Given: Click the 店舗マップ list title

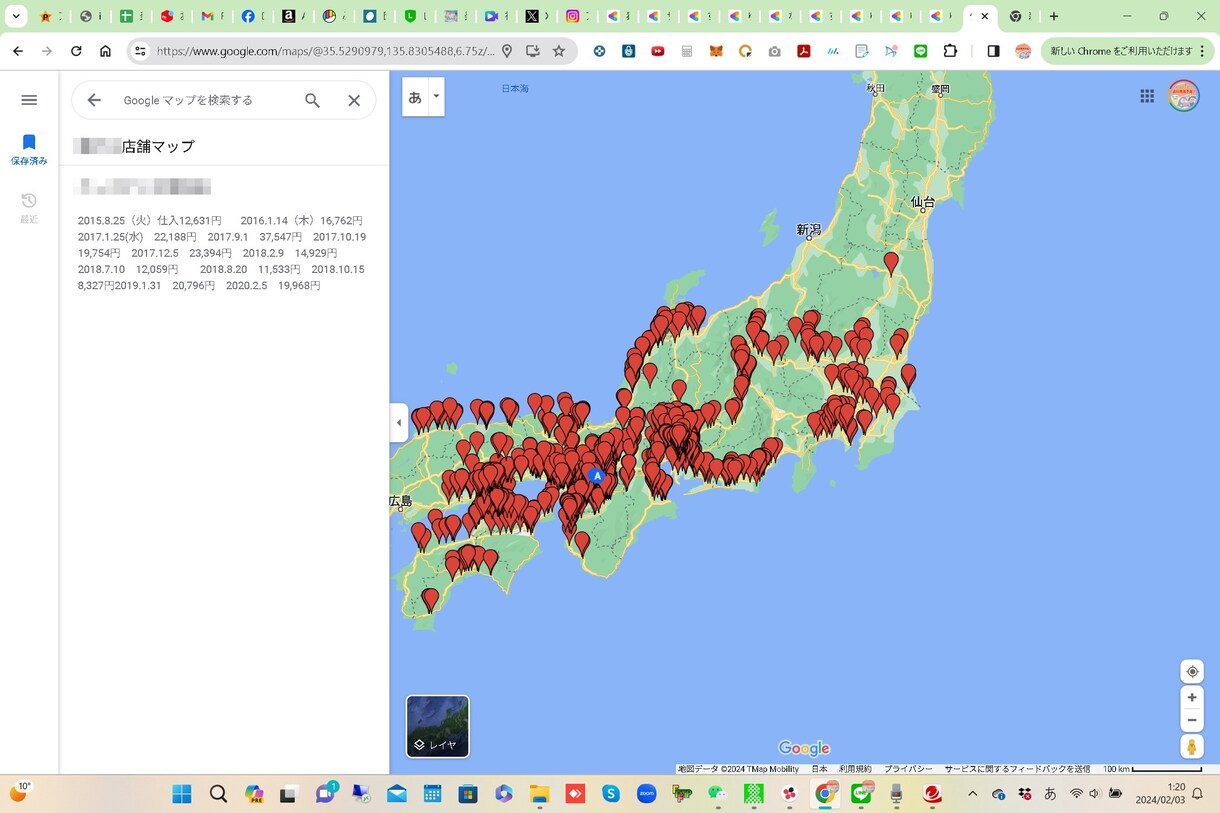Looking at the screenshot, I should tap(158, 146).
